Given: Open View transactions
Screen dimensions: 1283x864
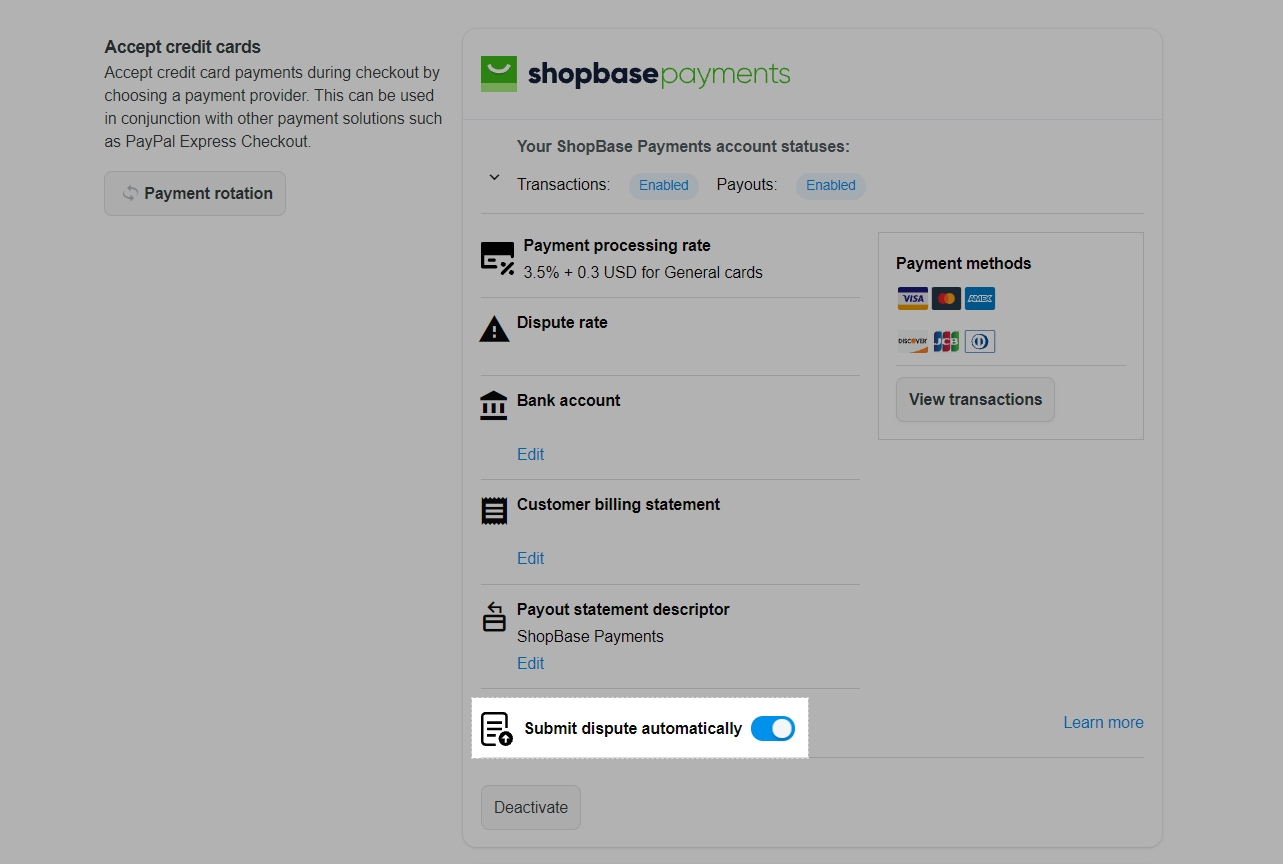Looking at the screenshot, I should pyautogui.click(x=975, y=399).
